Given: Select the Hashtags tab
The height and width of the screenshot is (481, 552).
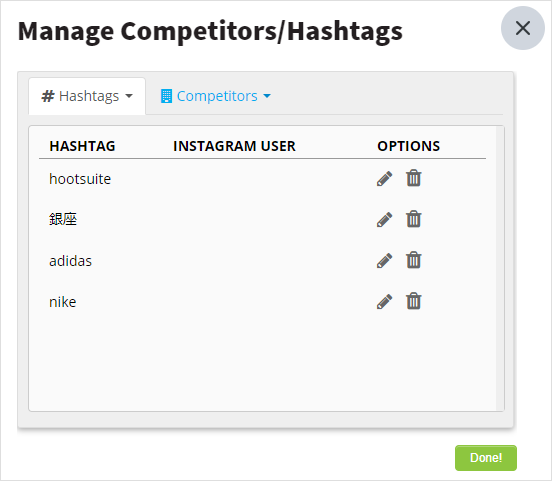Looking at the screenshot, I should [87, 96].
